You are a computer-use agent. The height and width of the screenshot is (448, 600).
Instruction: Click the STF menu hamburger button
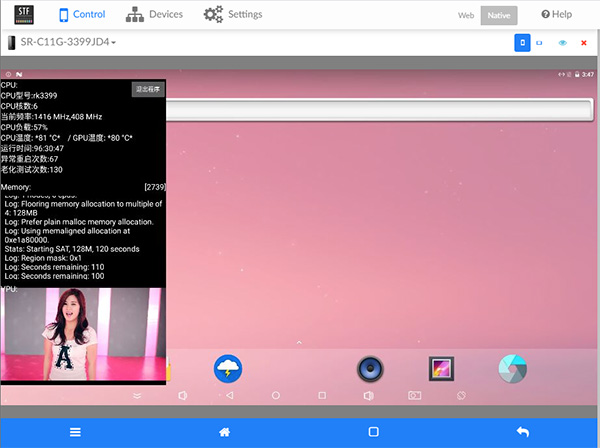click(x=75, y=432)
